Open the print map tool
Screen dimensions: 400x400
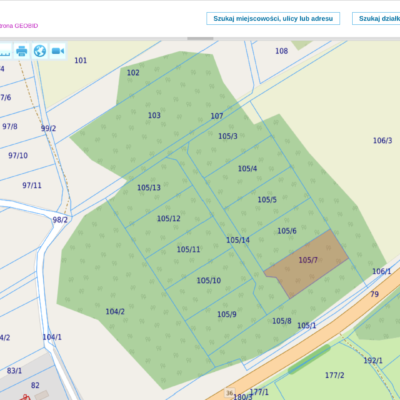point(22,51)
